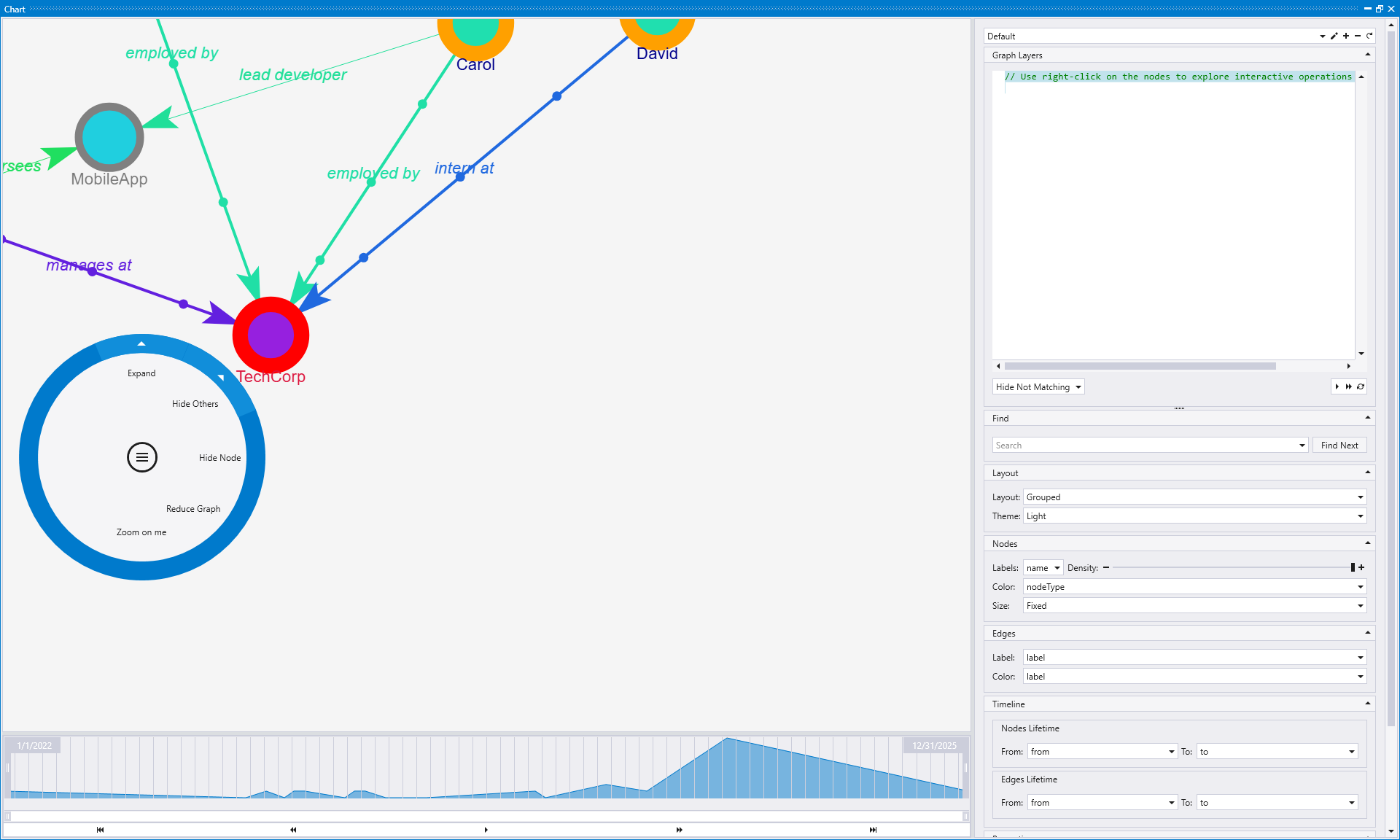Click the Find Next button
1400x840 pixels.
(x=1339, y=445)
